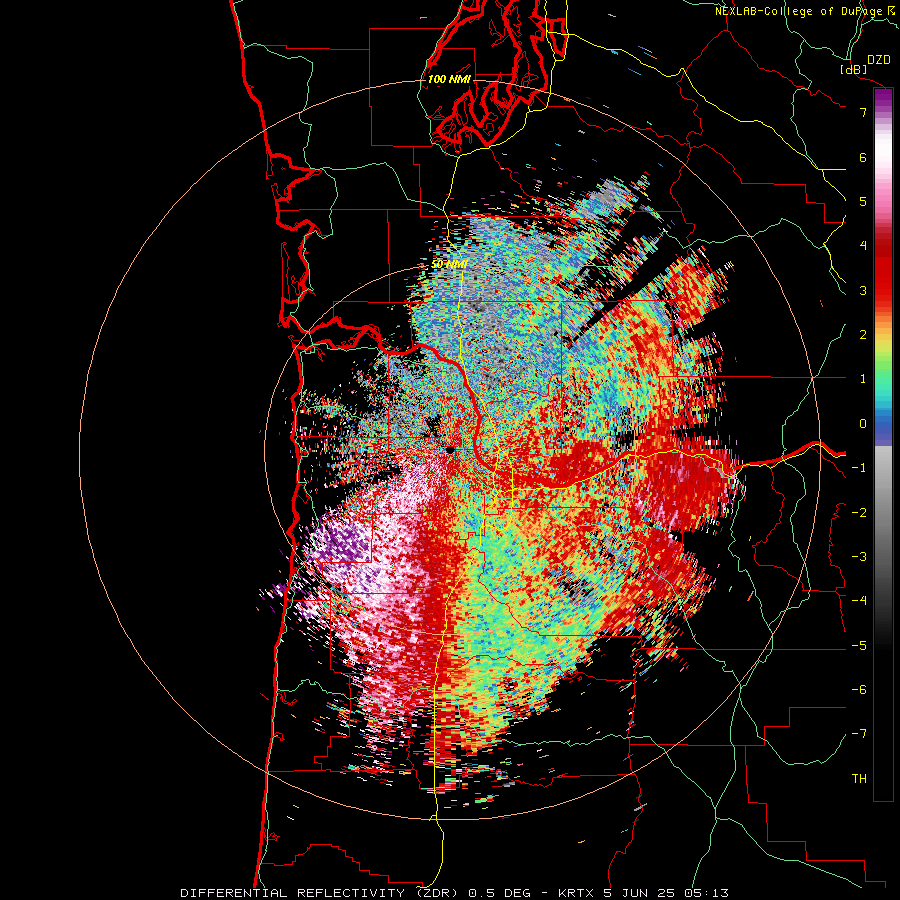
Task: Click the -5 value on the color scale
Action: 859,646
